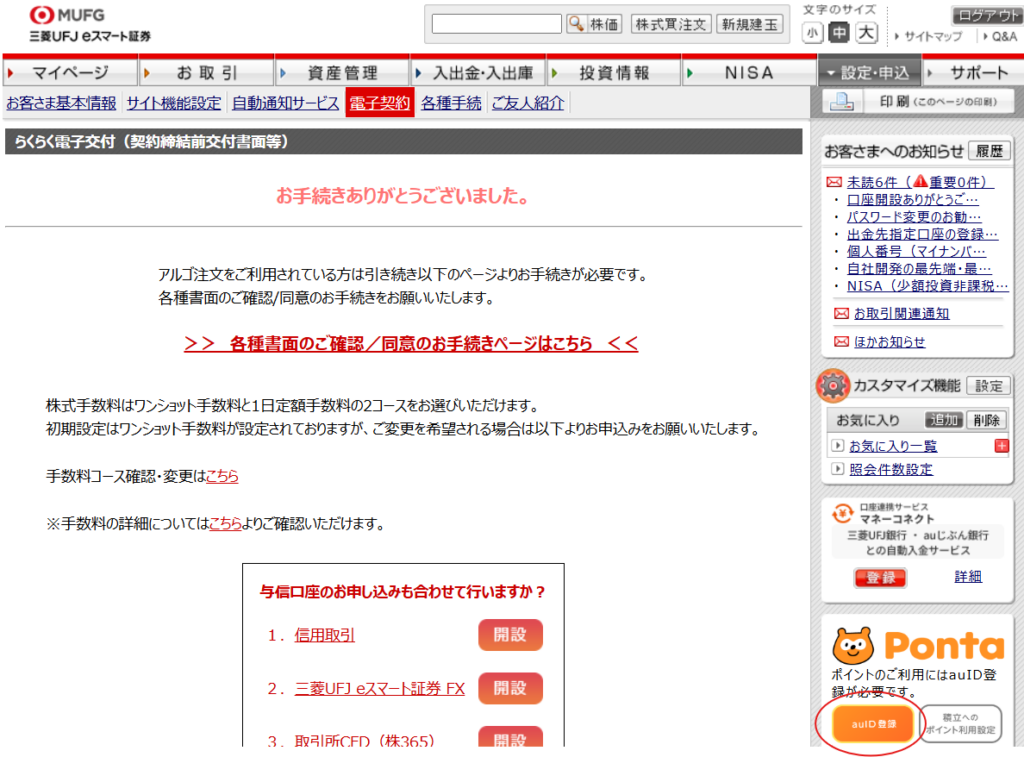Expand arrow beside お気に入り一覧
The width and height of the screenshot is (1024, 757).
click(837, 445)
